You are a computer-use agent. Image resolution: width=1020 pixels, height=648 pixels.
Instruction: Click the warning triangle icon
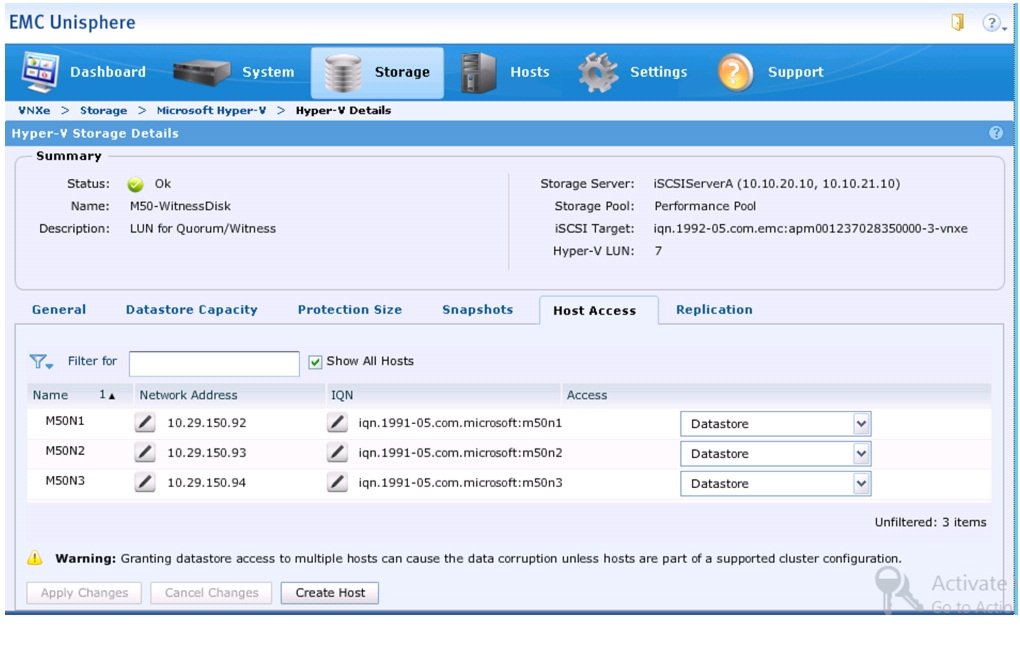(35, 558)
